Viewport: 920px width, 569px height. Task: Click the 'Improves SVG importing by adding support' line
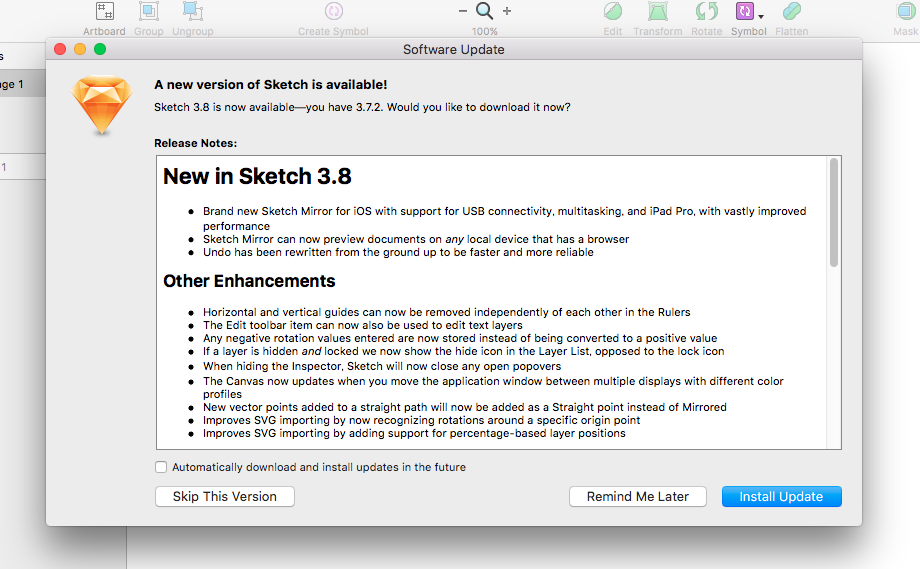(x=414, y=433)
